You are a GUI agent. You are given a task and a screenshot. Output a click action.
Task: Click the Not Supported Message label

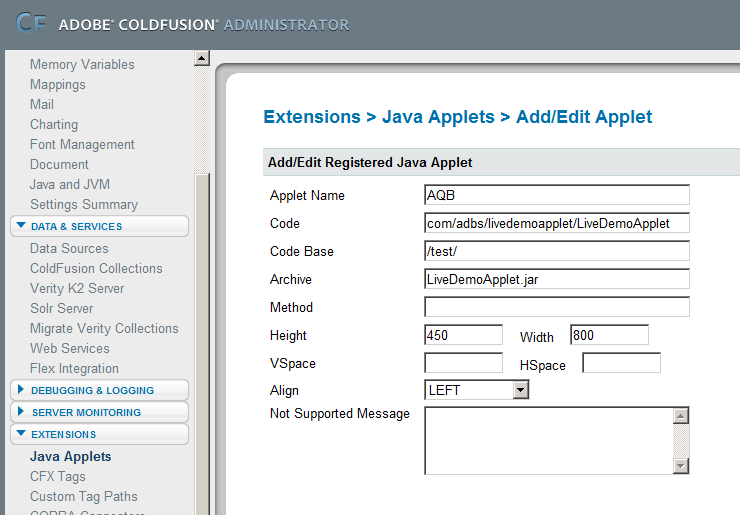[x=340, y=414]
